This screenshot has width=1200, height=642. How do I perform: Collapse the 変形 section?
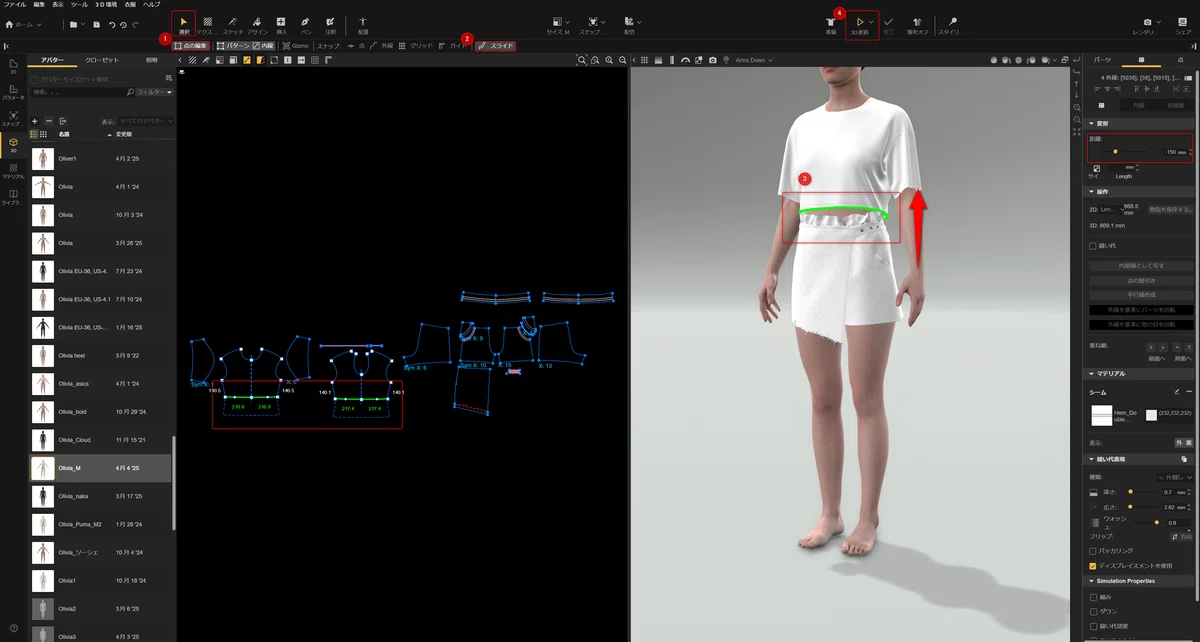click(x=1092, y=123)
